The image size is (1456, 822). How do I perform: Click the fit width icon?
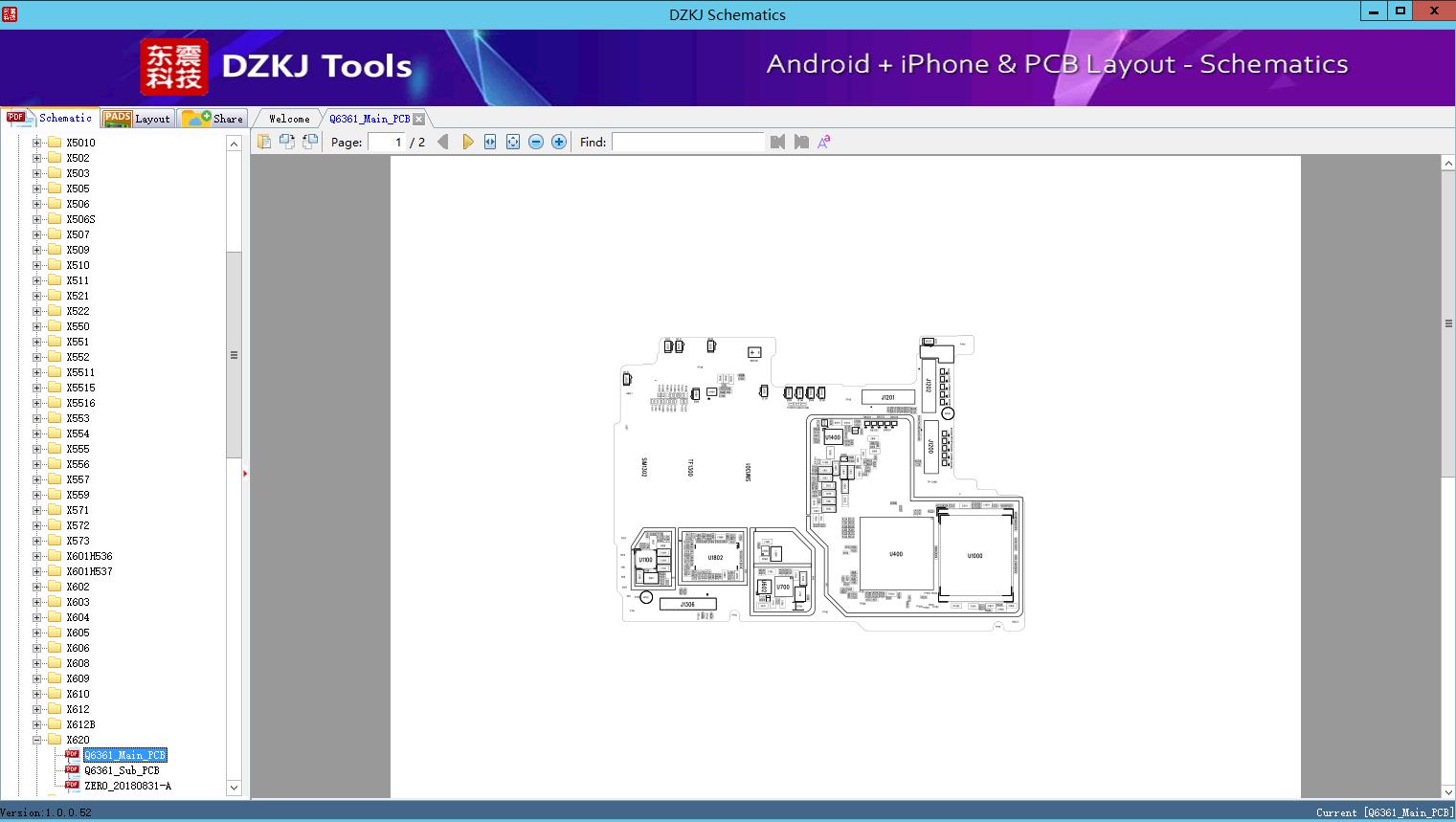pos(490,142)
